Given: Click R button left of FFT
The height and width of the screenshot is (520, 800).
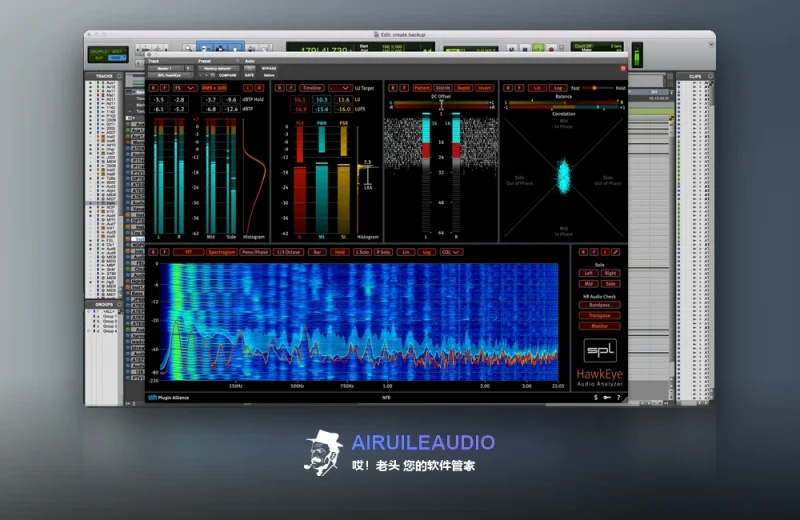Looking at the screenshot, I should [154, 252].
